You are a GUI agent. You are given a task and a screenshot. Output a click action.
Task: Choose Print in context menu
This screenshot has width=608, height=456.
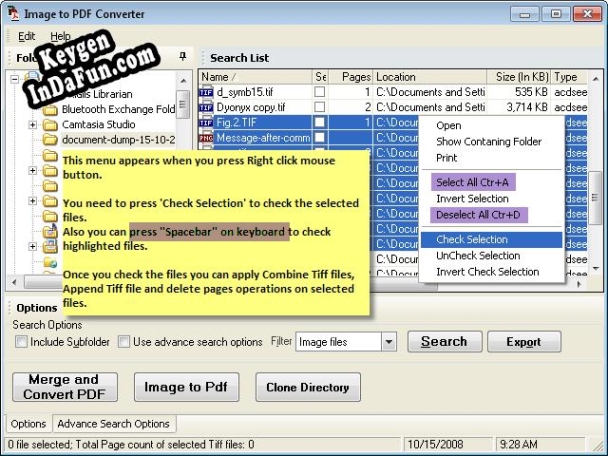coord(447,158)
